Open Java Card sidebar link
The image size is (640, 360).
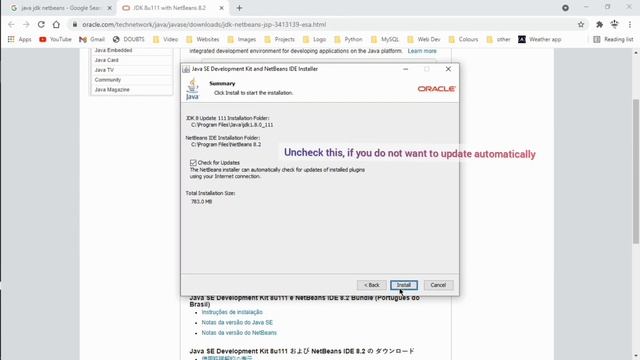(107, 60)
